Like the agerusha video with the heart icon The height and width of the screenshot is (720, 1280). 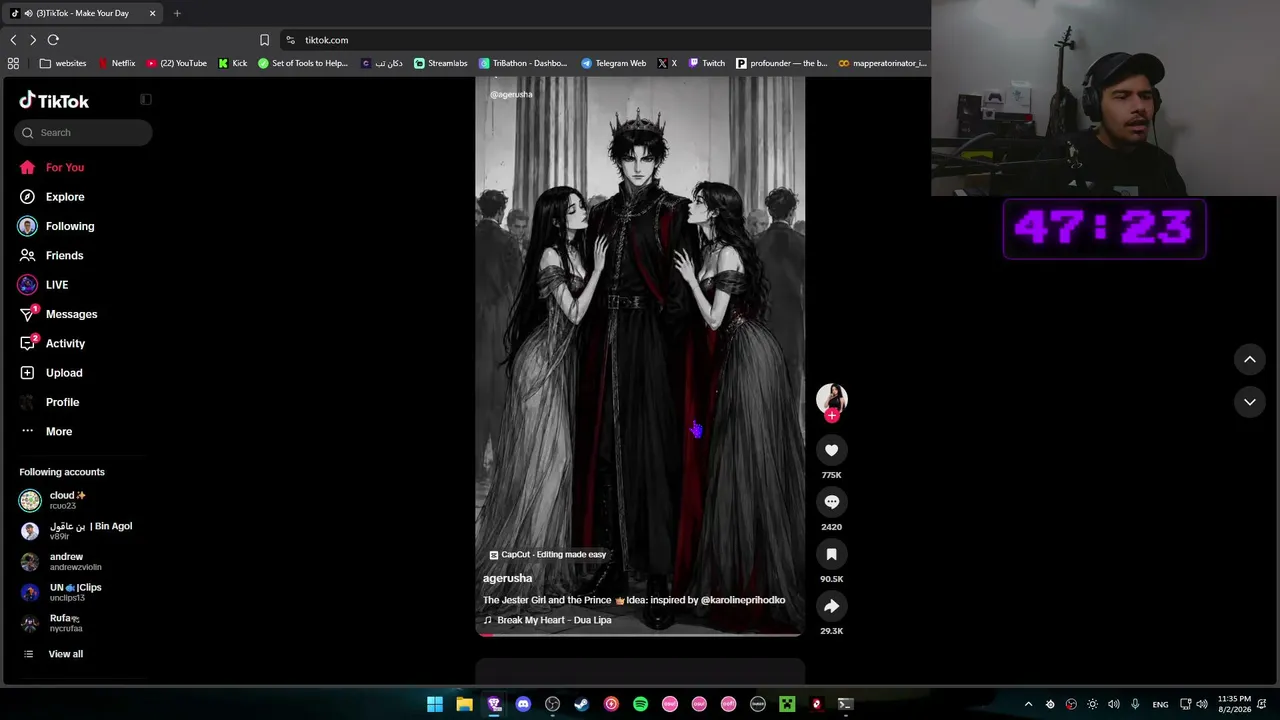tap(831, 451)
